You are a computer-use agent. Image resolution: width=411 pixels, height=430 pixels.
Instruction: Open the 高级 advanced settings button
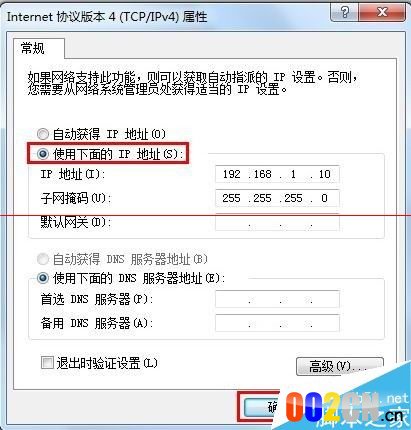(340, 367)
